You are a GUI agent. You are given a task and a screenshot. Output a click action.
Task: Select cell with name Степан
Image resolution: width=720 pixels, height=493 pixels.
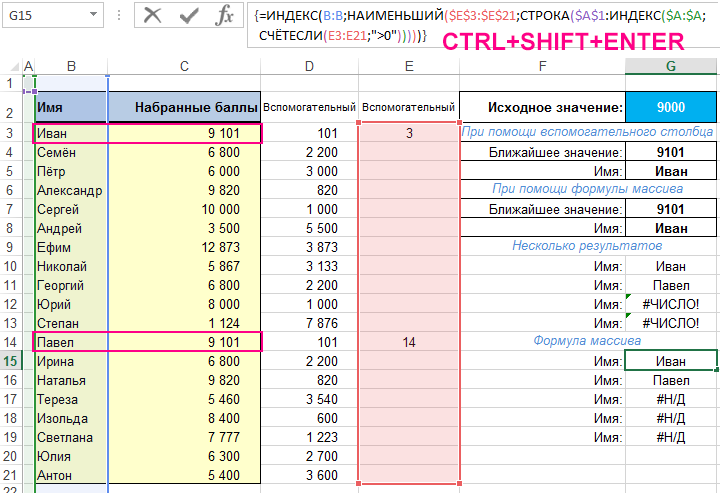pos(71,323)
